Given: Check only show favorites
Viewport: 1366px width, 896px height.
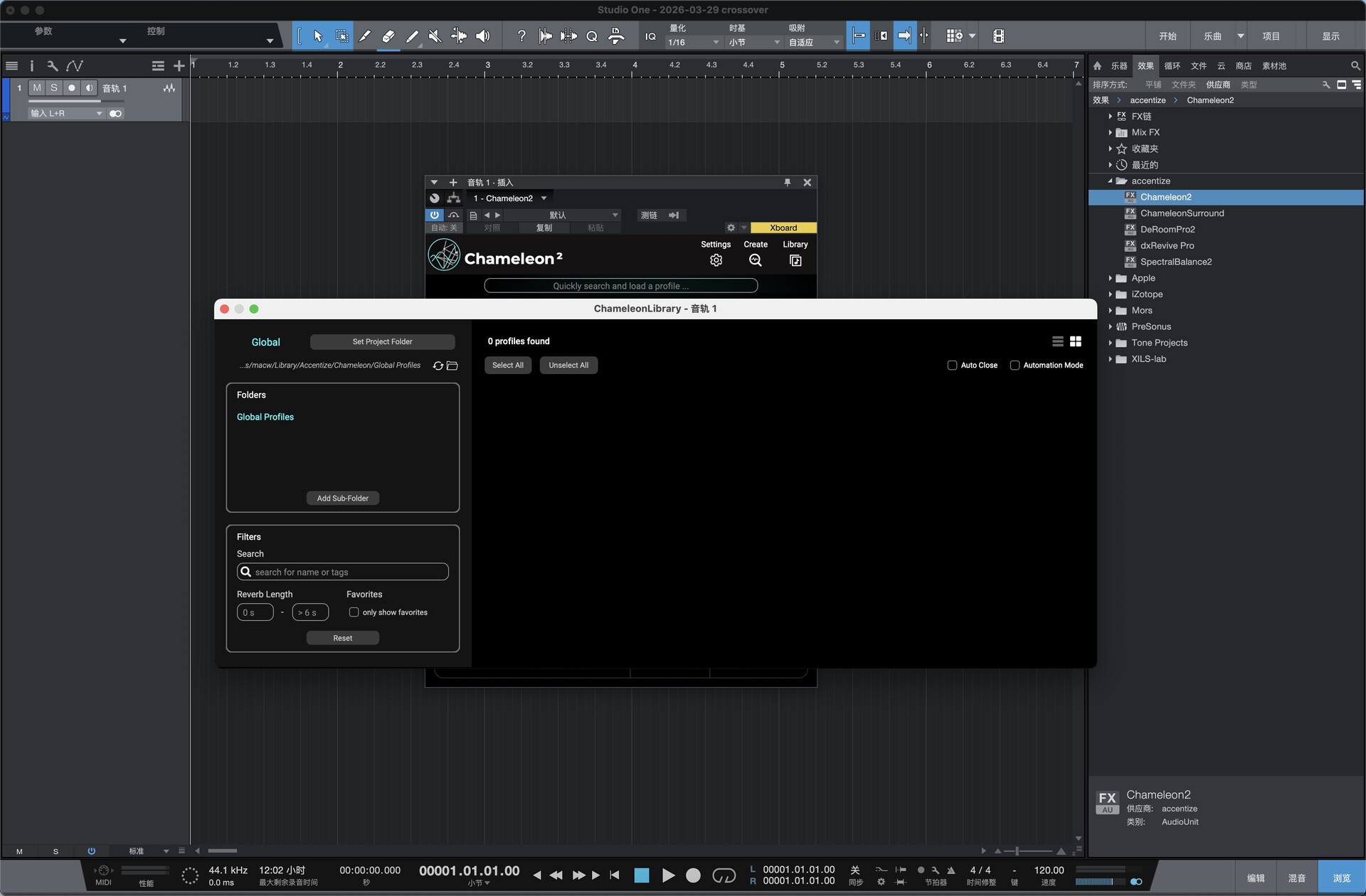Looking at the screenshot, I should 354,612.
